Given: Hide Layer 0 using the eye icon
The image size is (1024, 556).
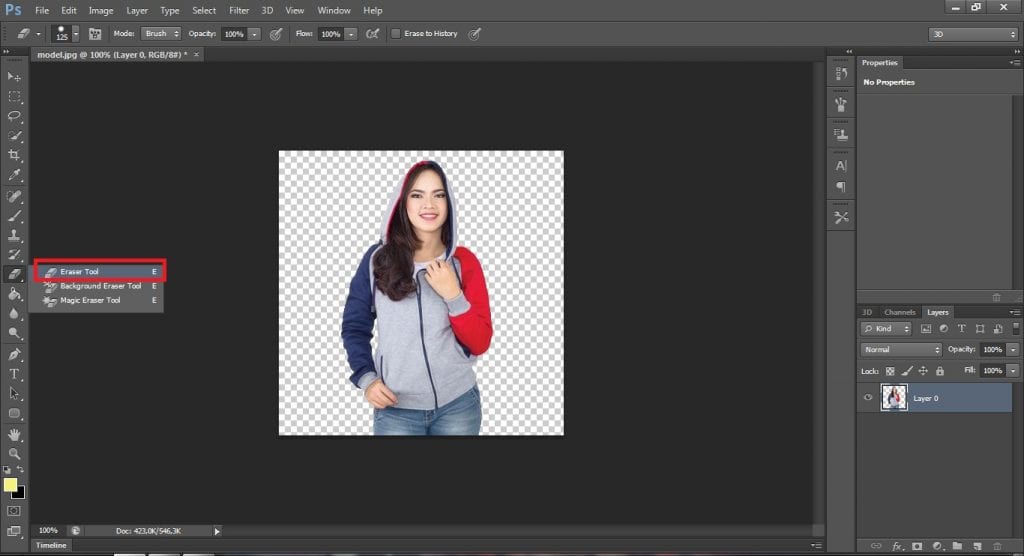Looking at the screenshot, I should (x=868, y=398).
